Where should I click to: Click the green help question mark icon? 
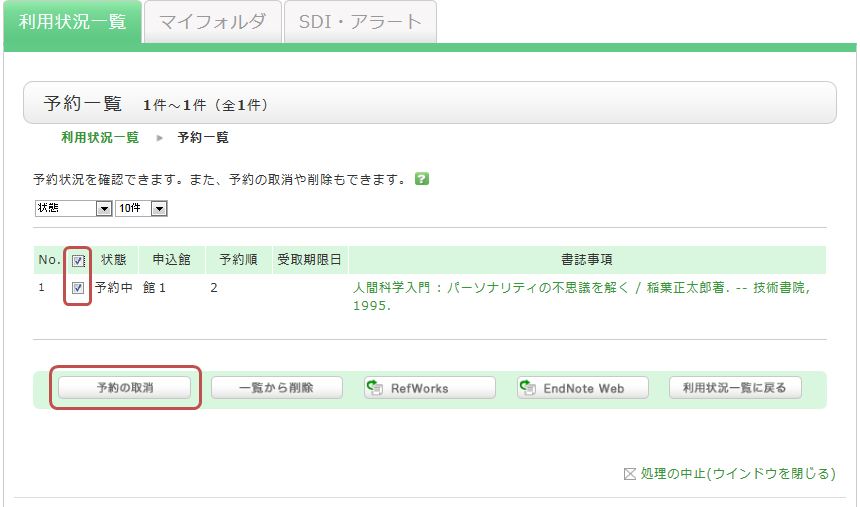(422, 179)
